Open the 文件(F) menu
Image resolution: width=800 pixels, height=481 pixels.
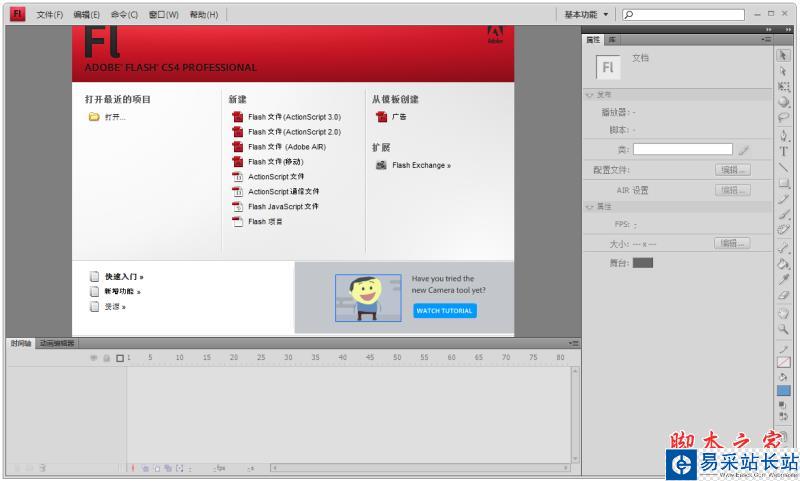coord(49,15)
